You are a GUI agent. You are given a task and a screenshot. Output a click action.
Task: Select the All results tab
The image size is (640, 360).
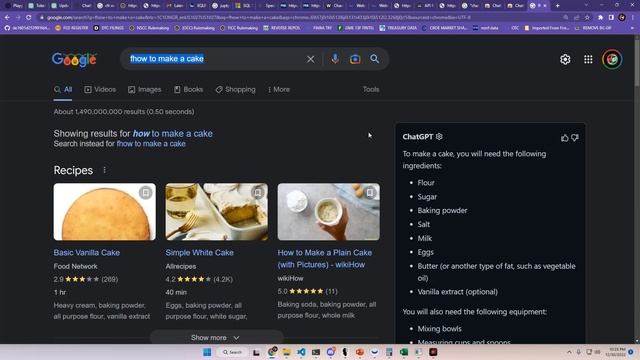[63, 89]
